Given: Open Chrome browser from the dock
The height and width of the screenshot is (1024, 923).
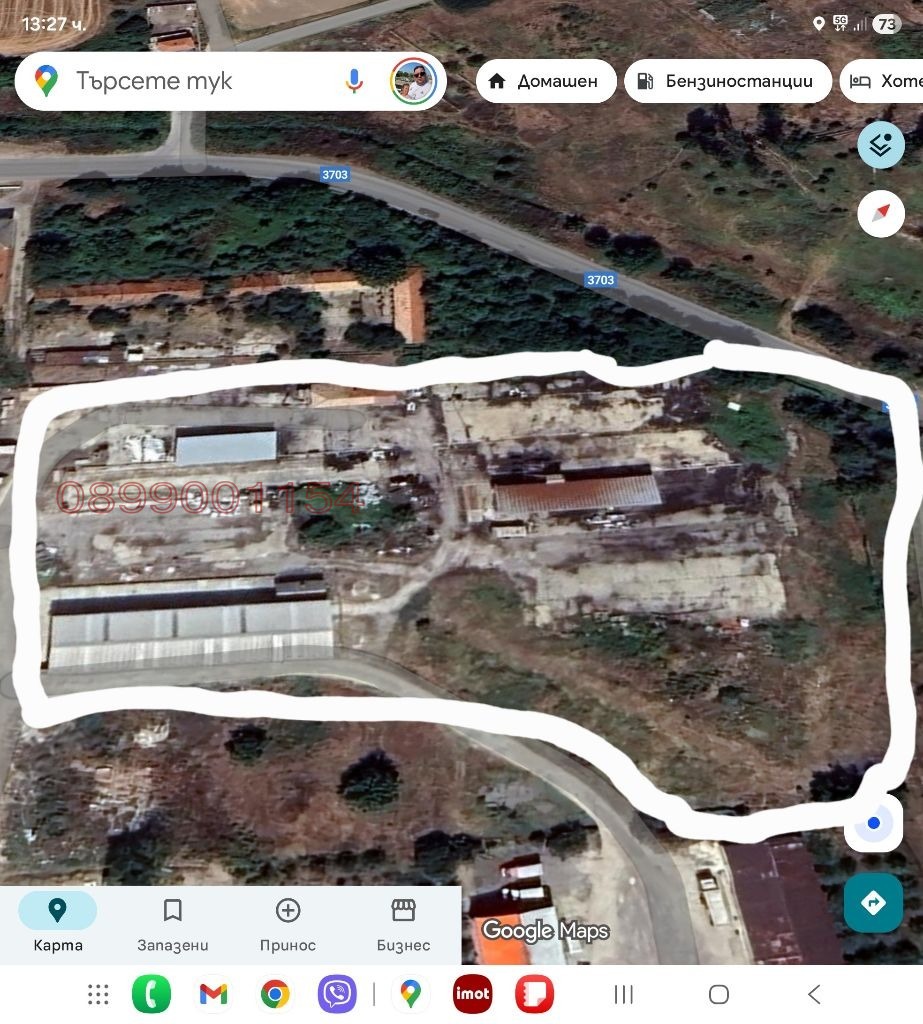Looking at the screenshot, I should pos(275,994).
